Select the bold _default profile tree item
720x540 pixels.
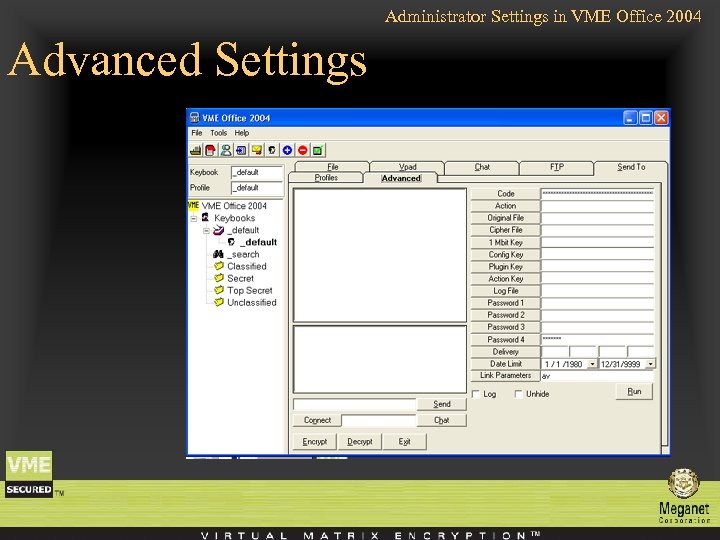(x=258, y=242)
